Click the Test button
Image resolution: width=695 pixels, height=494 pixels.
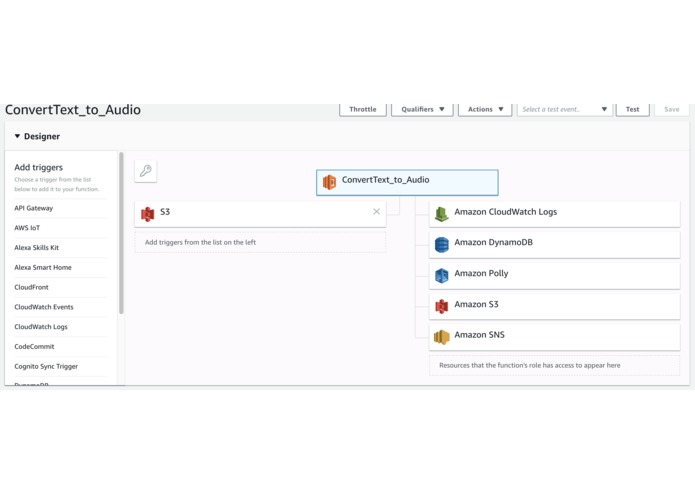(633, 109)
